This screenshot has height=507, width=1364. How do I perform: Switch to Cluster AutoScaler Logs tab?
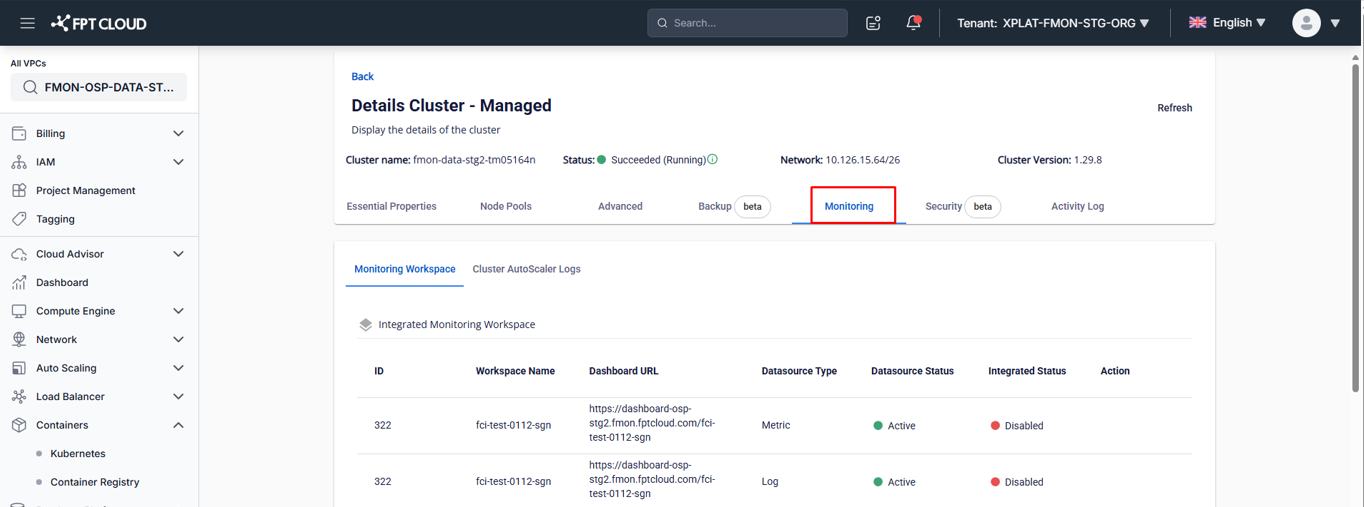526,269
